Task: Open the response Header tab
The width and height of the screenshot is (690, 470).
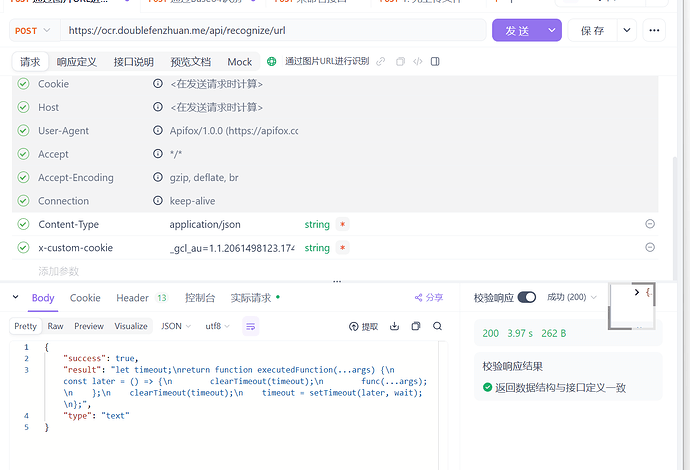Action: click(x=142, y=298)
